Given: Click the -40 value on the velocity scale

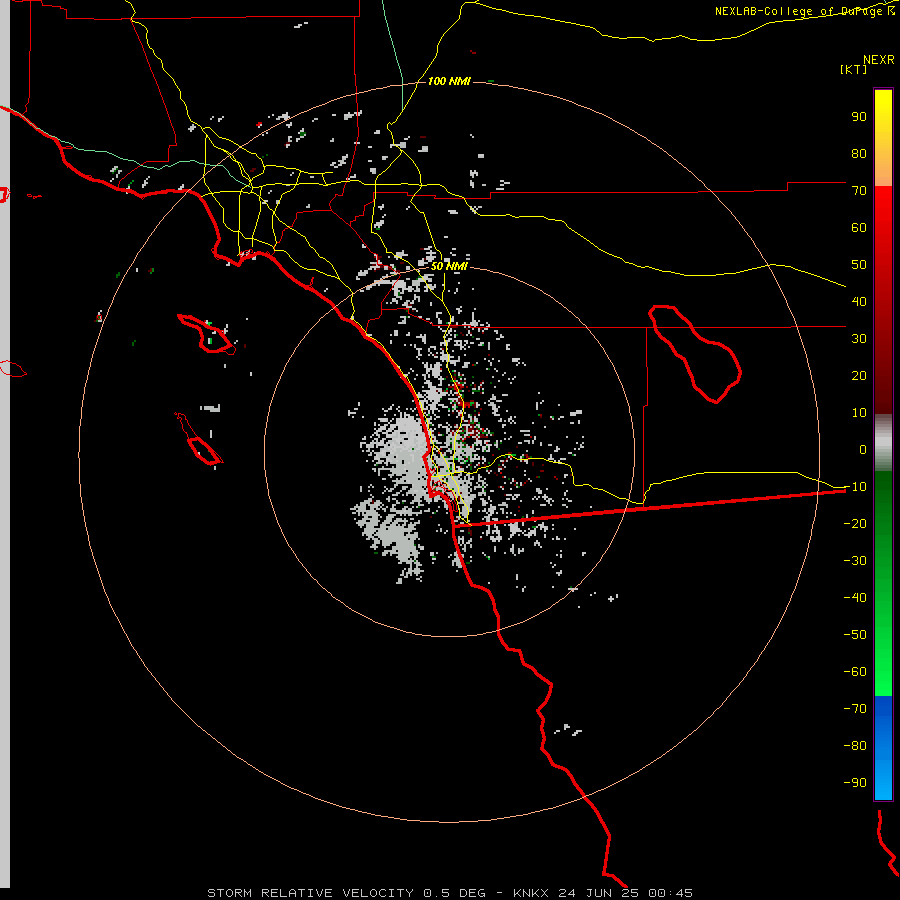Looking at the screenshot, I should point(855,598).
